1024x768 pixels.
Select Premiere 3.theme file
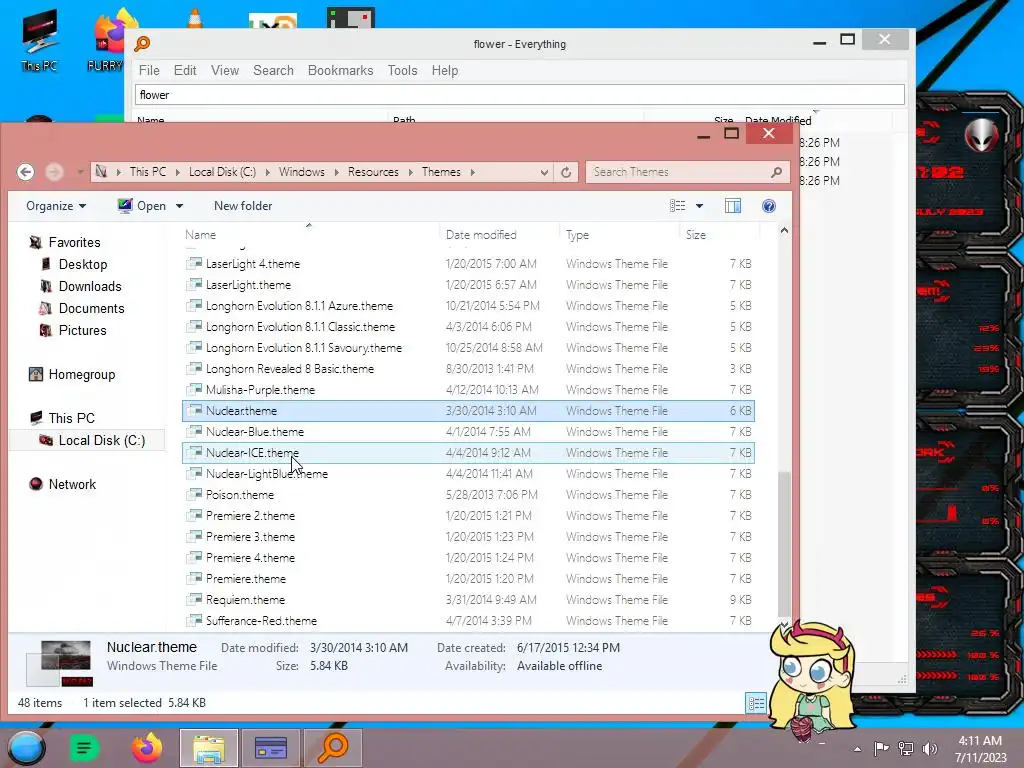[x=468, y=537]
